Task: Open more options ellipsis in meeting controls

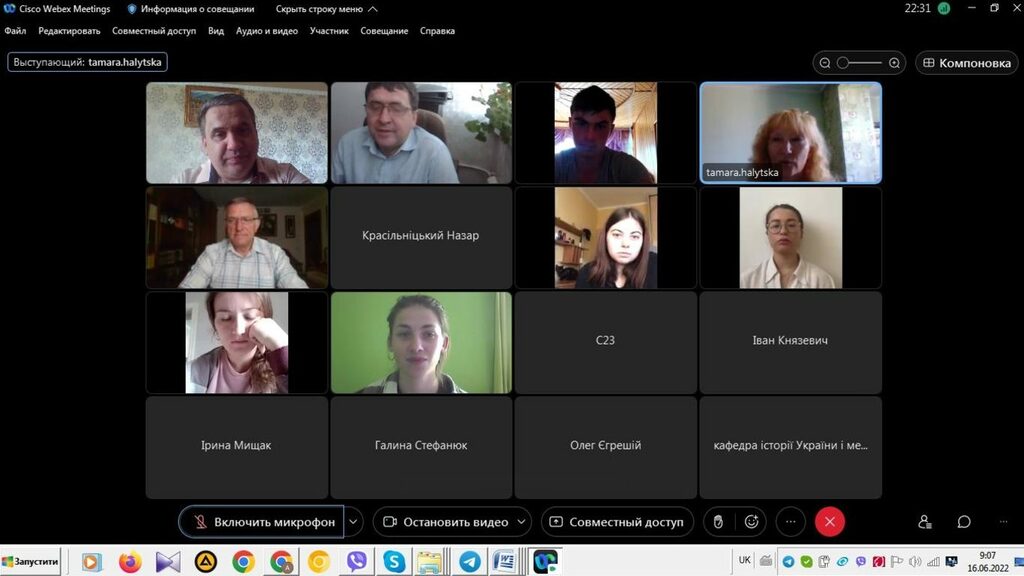Action: tap(790, 522)
